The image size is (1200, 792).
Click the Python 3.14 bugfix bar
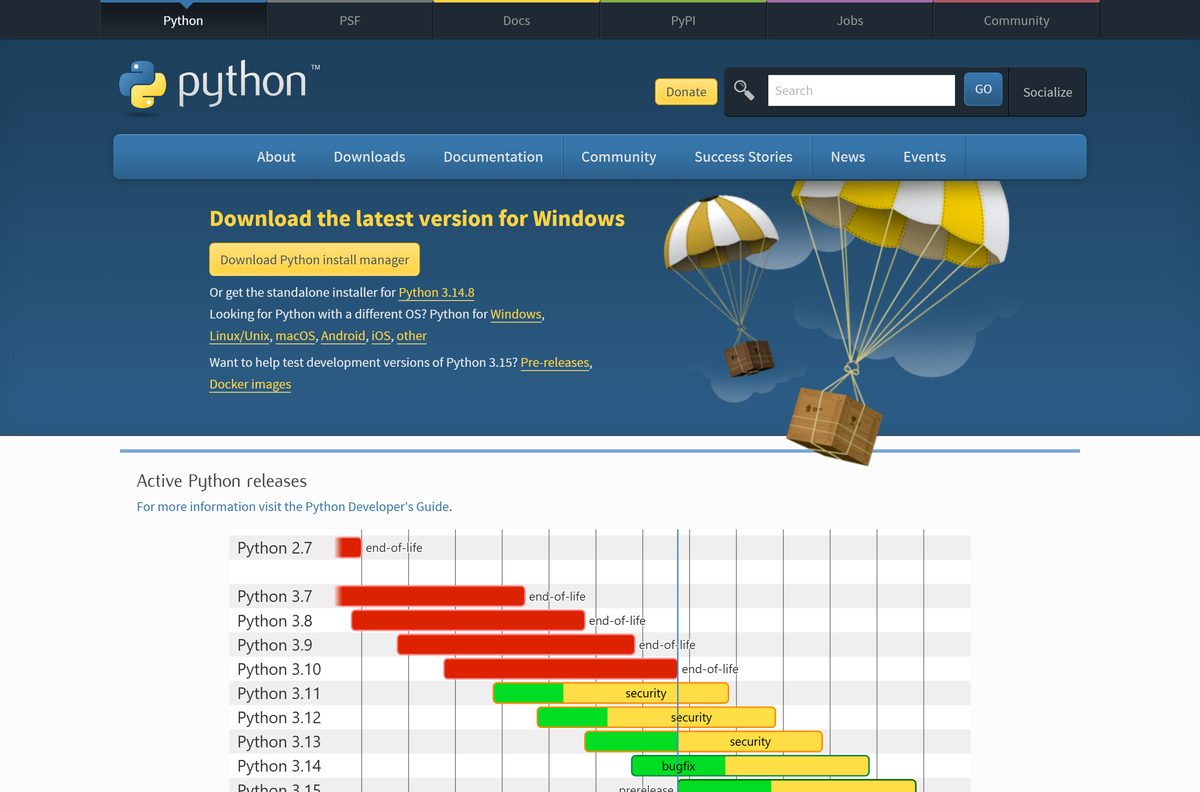pos(678,766)
